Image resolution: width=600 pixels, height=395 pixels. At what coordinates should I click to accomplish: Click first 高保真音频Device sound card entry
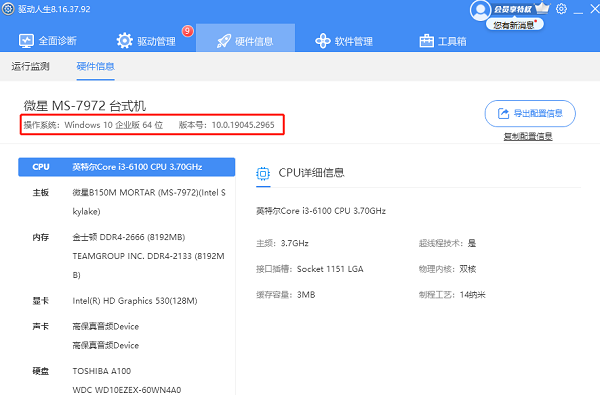point(106,326)
